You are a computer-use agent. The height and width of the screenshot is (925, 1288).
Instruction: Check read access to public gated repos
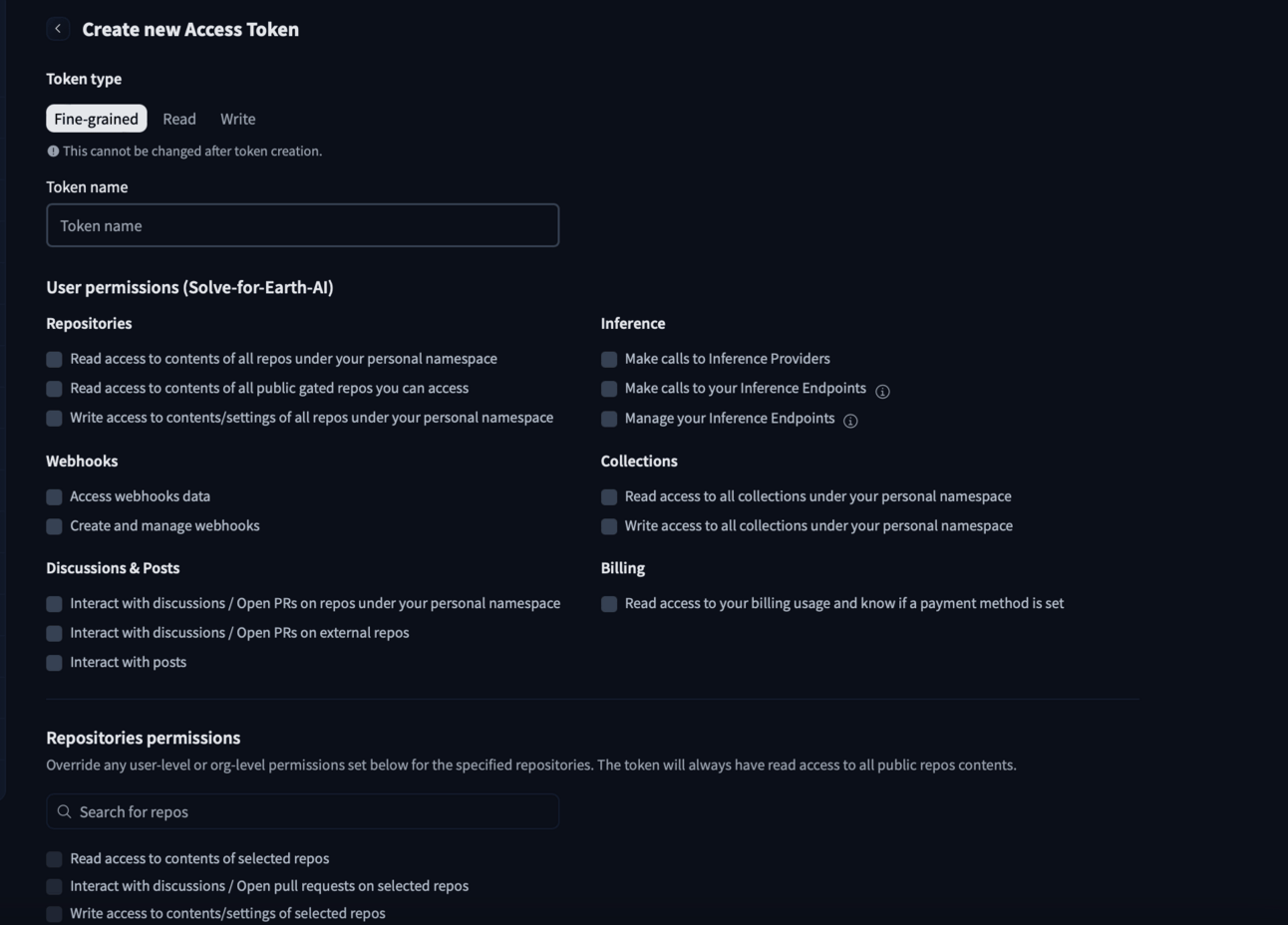coord(55,389)
